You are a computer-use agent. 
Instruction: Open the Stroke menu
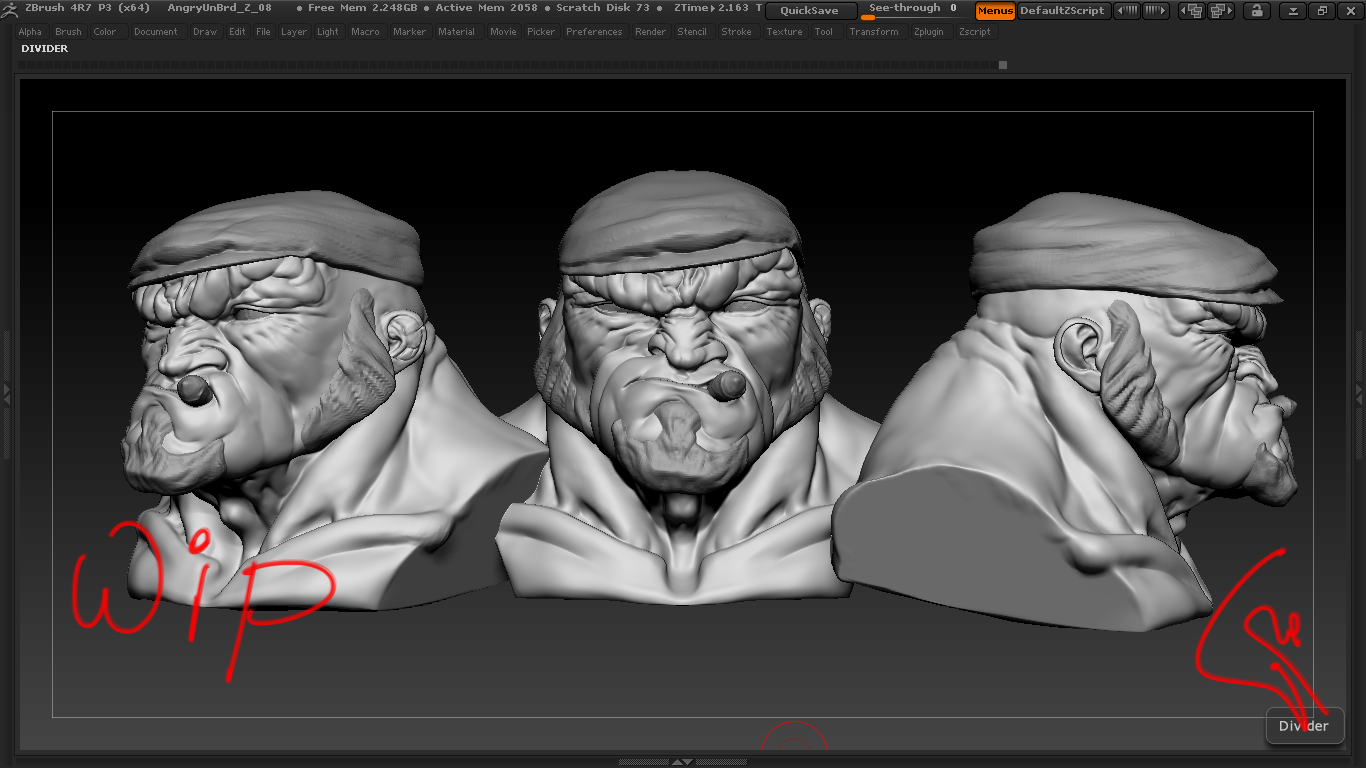pos(736,32)
